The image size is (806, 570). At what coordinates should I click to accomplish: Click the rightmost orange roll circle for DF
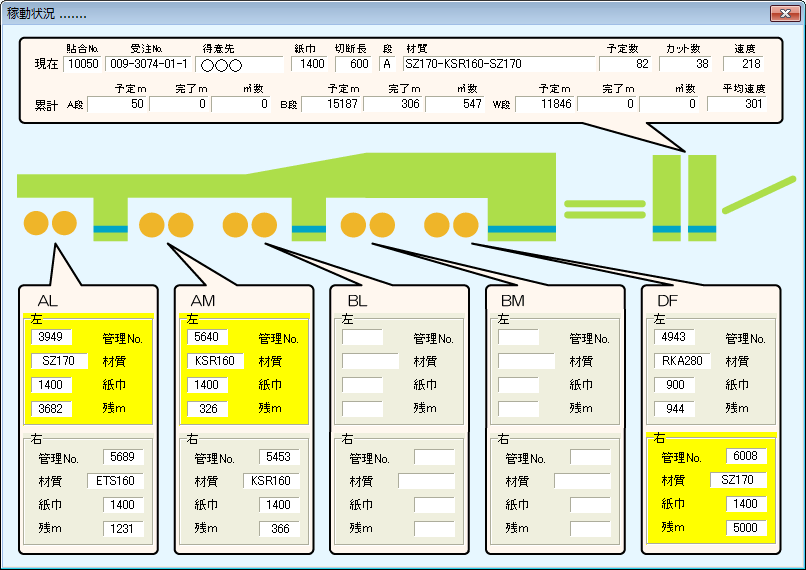tap(464, 223)
